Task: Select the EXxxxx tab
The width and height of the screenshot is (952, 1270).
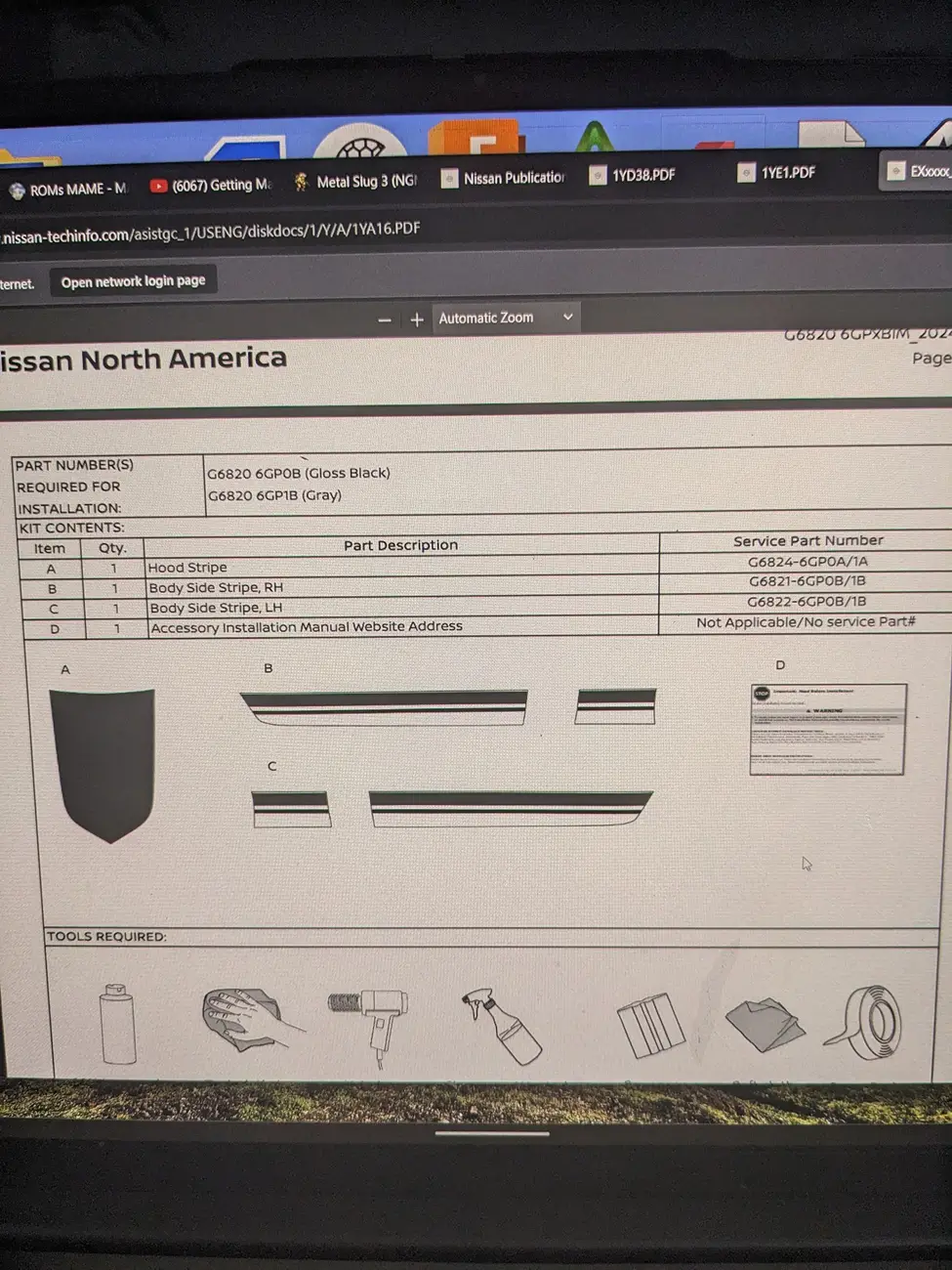Action: tap(918, 171)
